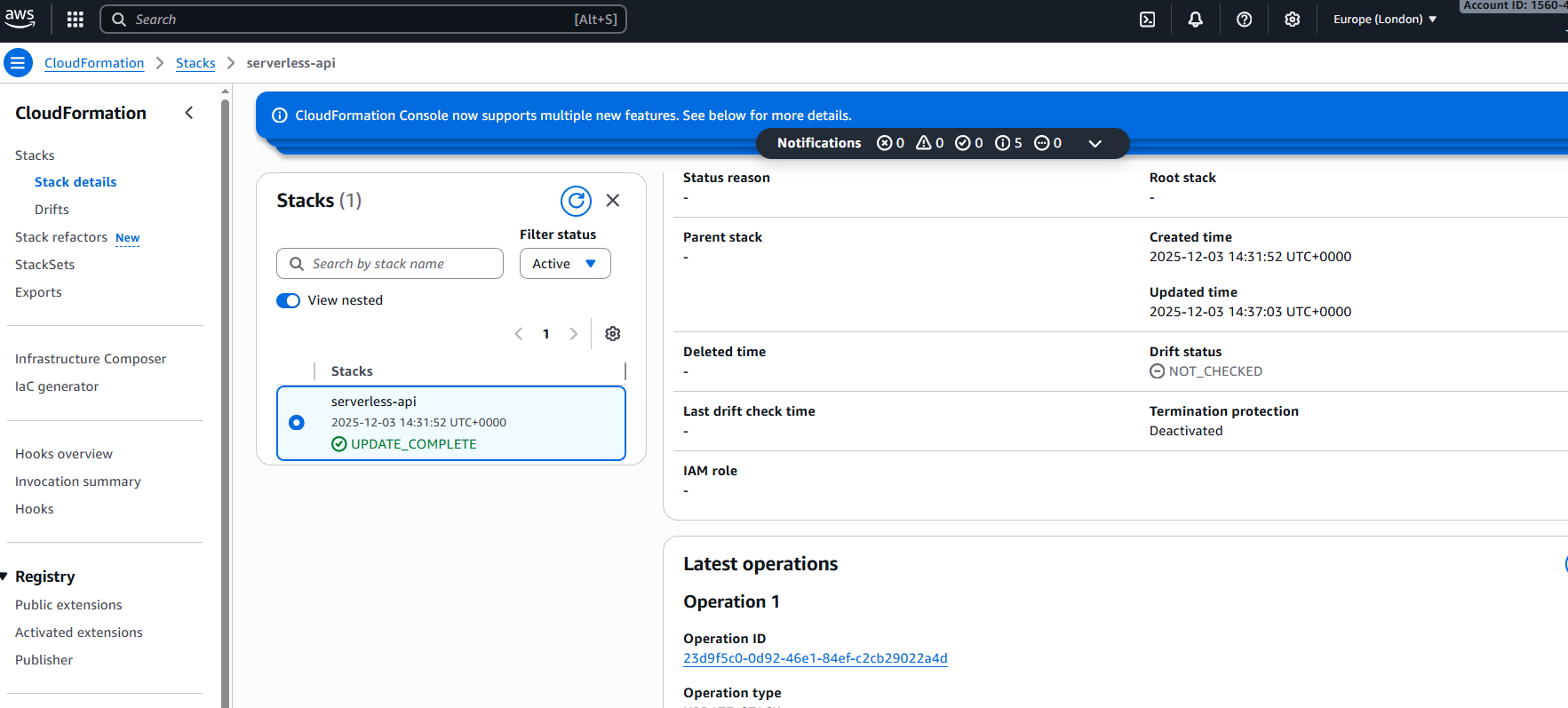Collapse the Registry section
This screenshot has width=1568, height=708.
[4, 577]
